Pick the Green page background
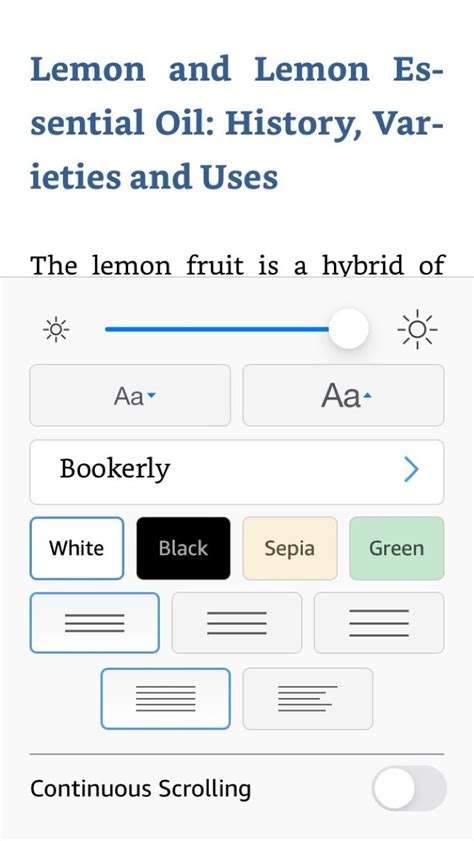Screen dimensions: 474x841 (397, 548)
